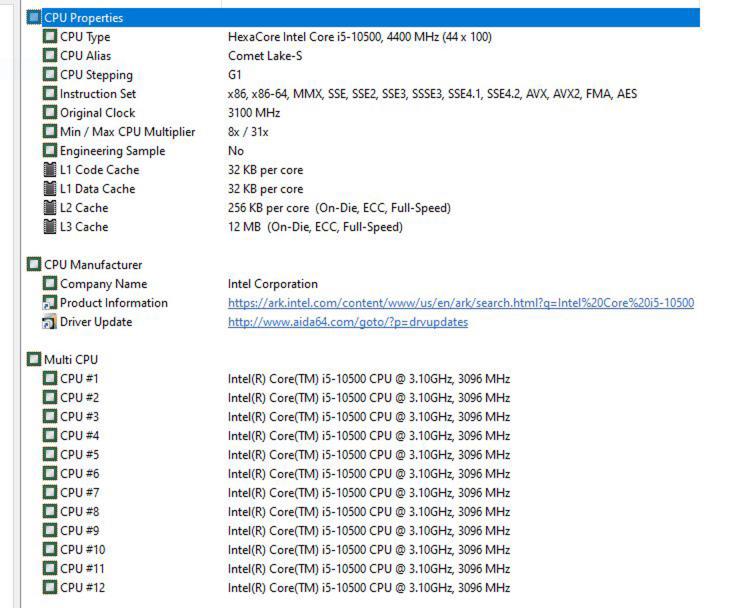This screenshot has height=608, width=744.
Task: Select the L1 Code Cache label
Action: 100,170
